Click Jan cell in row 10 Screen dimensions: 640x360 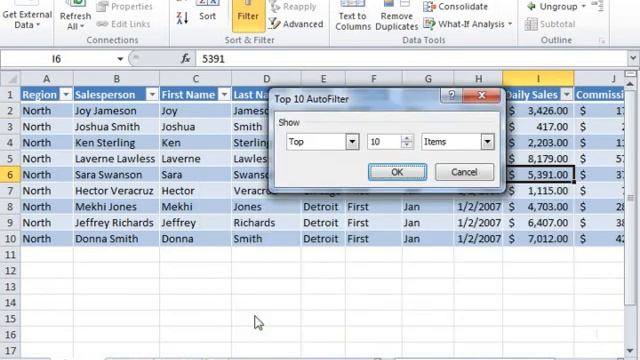tap(428, 239)
